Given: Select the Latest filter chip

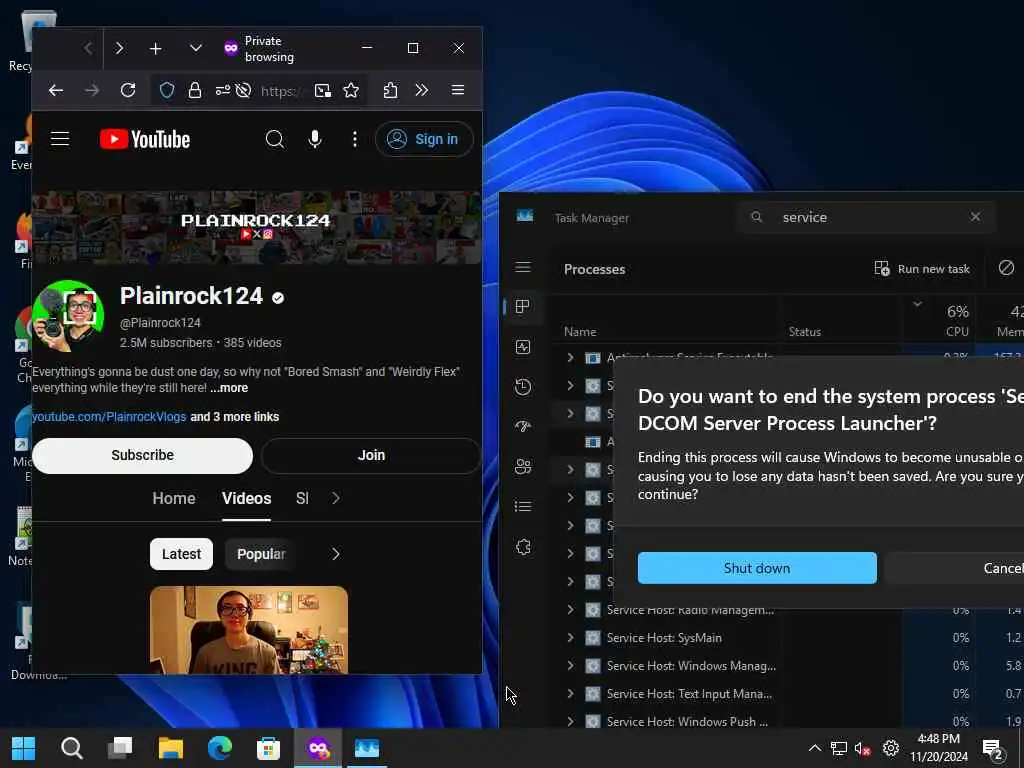Looking at the screenshot, I should pos(182,554).
